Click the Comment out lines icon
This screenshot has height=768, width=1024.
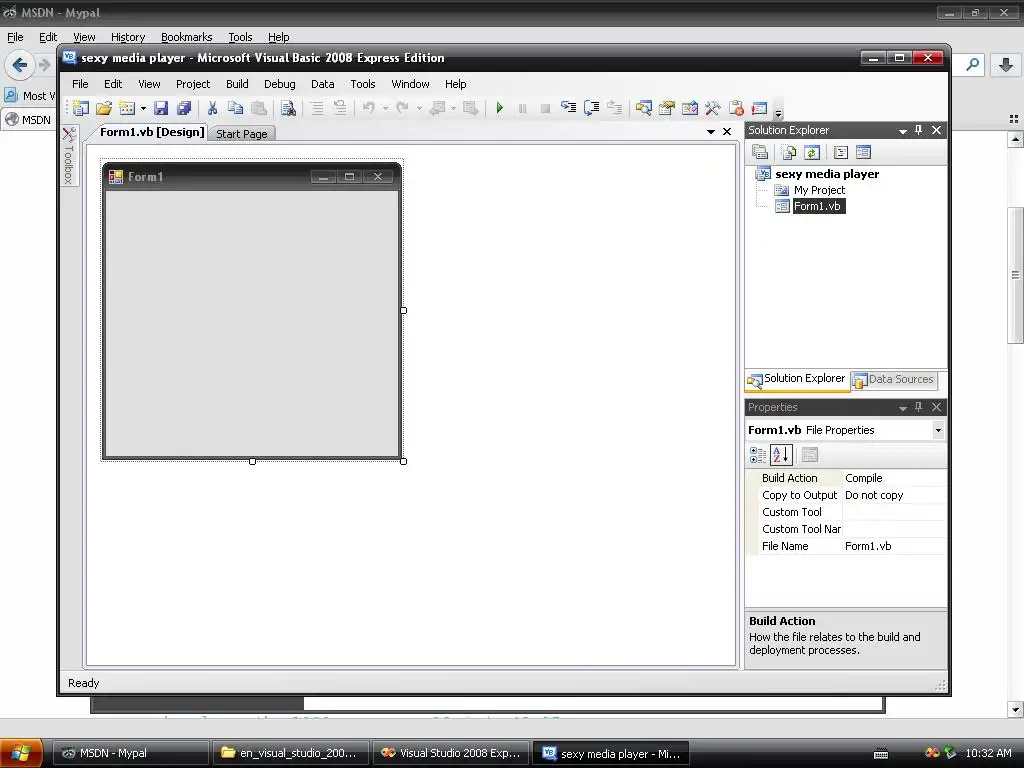[x=316, y=108]
